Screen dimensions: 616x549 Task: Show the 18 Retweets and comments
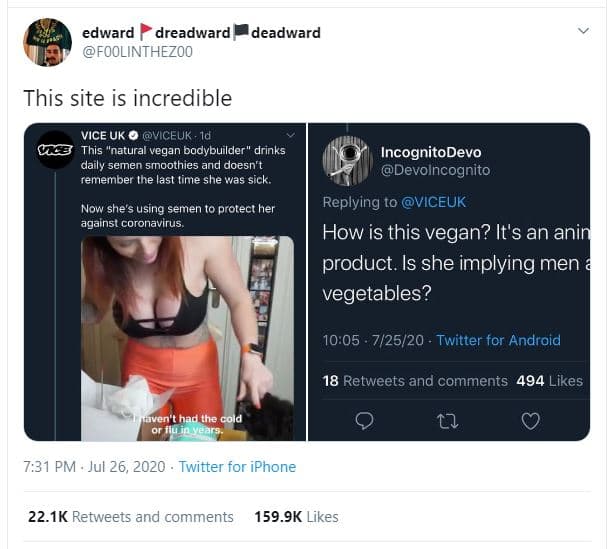point(415,380)
